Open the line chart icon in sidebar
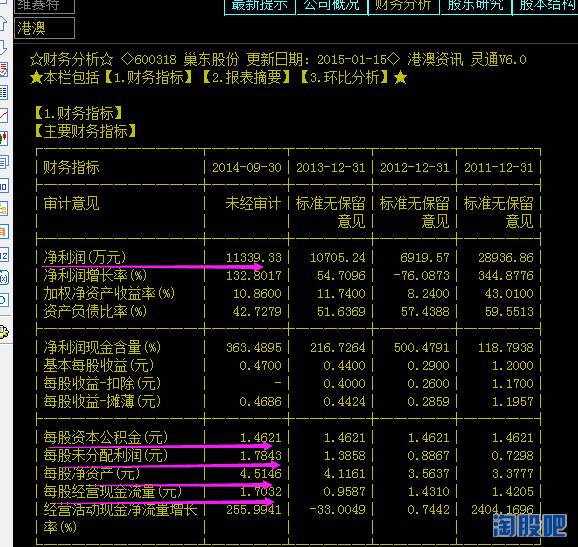 point(3,116)
